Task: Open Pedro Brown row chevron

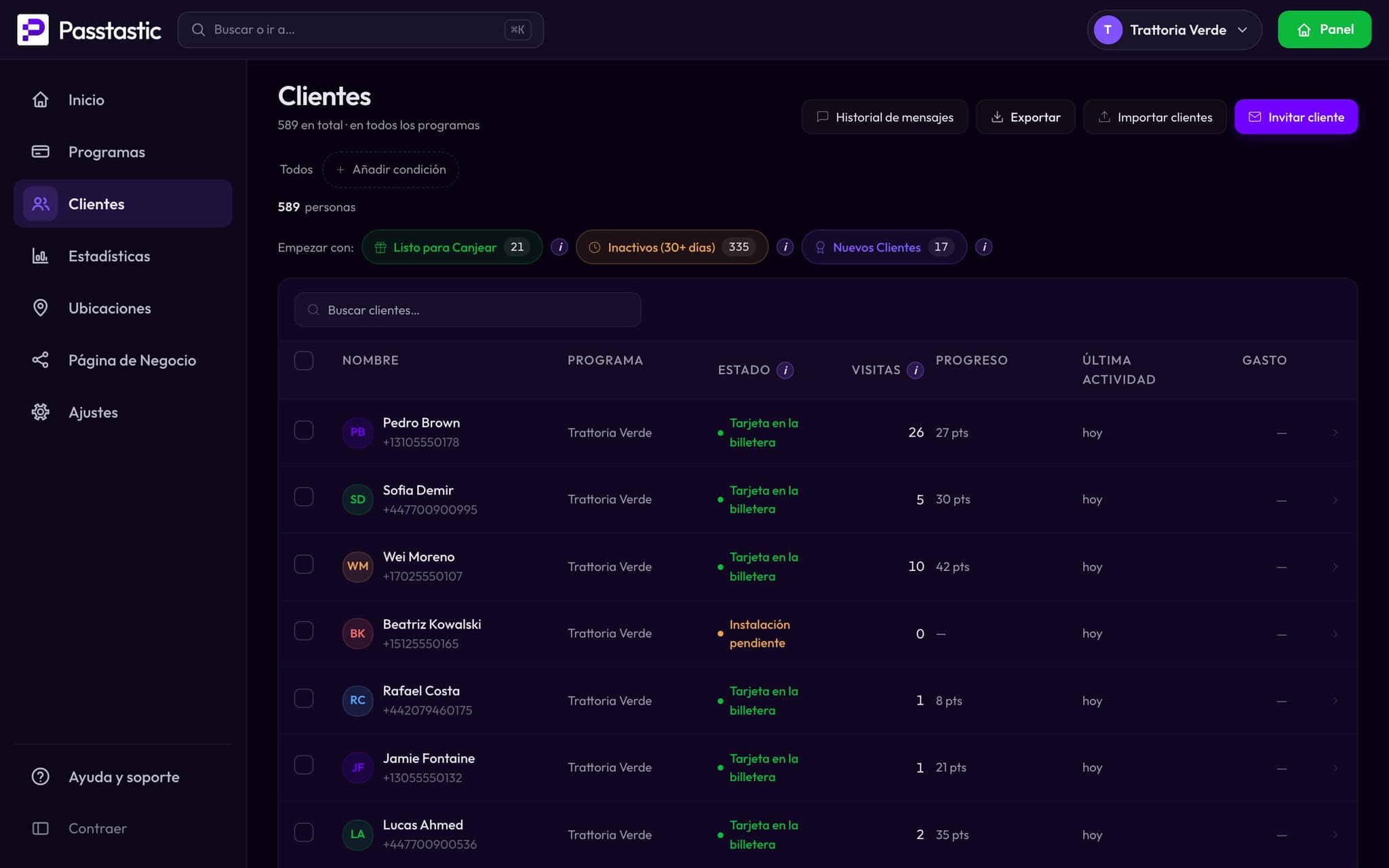Action: point(1335,433)
